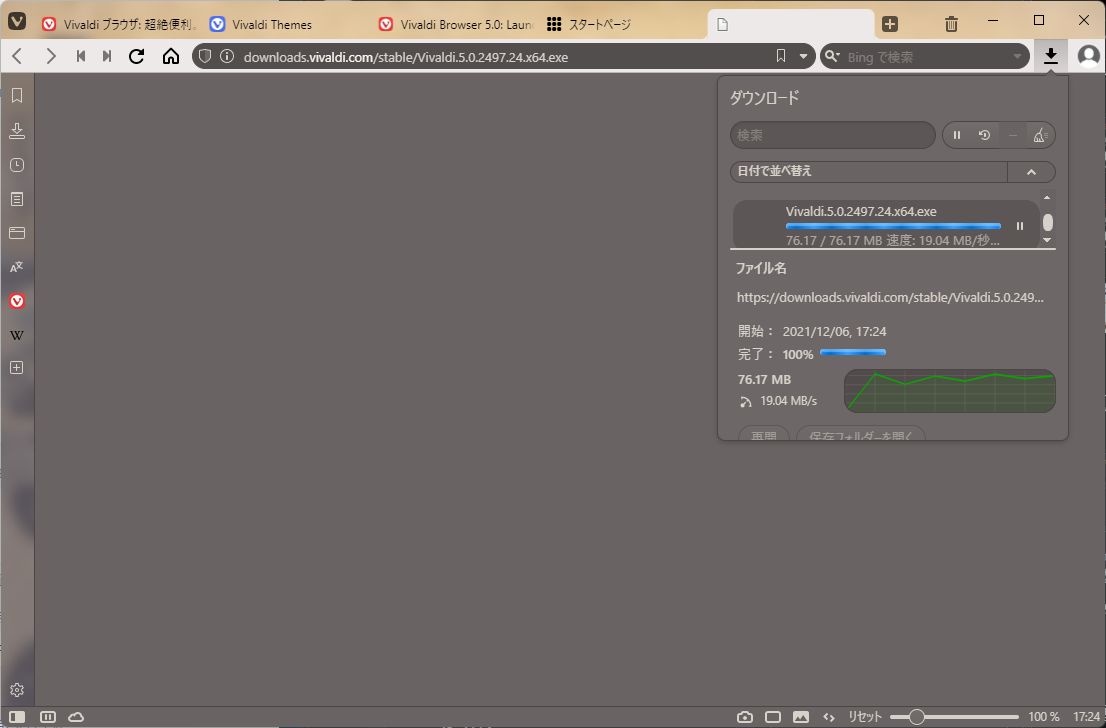Switch to Vivaldi ブラウザ tab

point(118,24)
